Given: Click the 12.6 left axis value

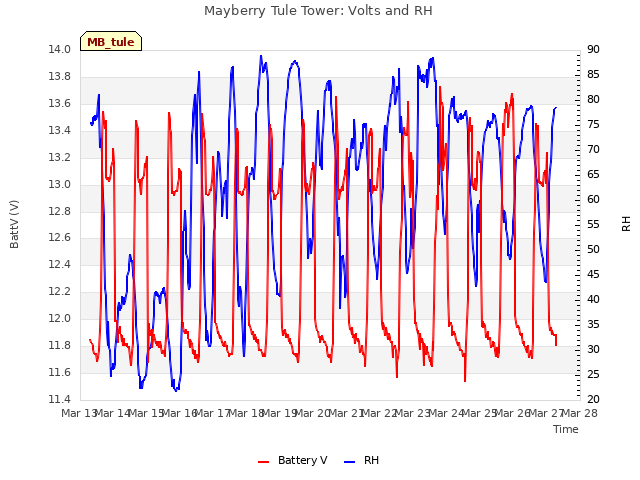Looking at the screenshot, I should [60, 237].
